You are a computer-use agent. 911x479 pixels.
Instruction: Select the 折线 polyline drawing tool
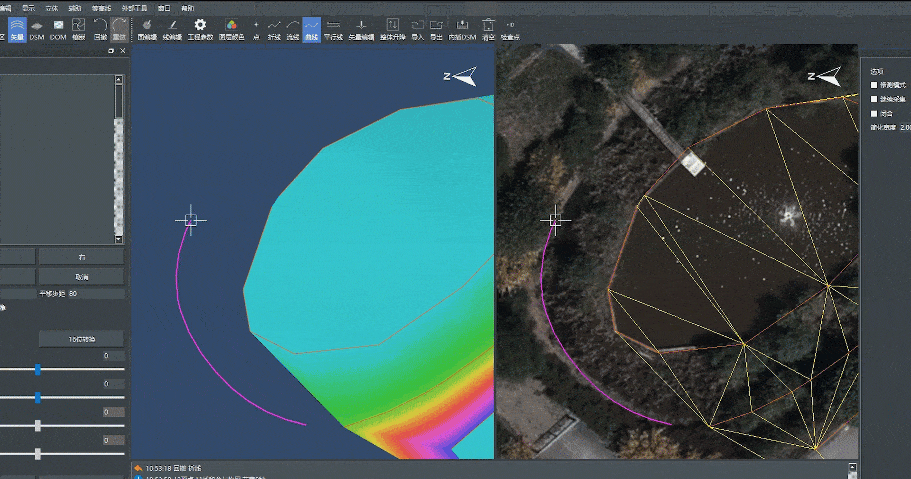point(273,27)
